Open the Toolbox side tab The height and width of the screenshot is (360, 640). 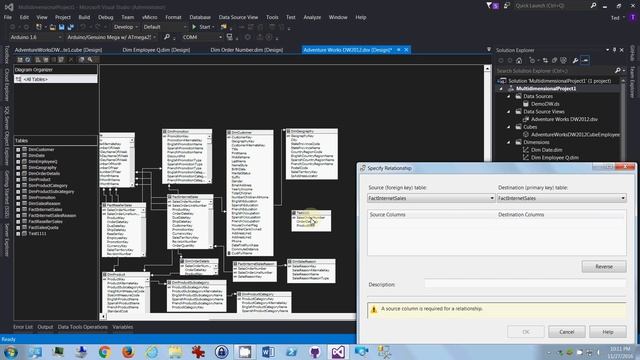tap(7, 54)
